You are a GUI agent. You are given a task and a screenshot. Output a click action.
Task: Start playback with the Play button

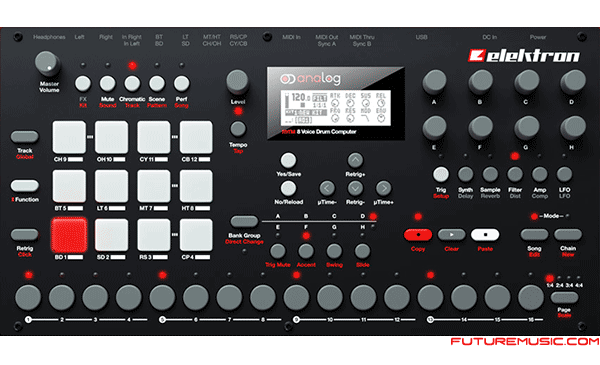coord(452,235)
